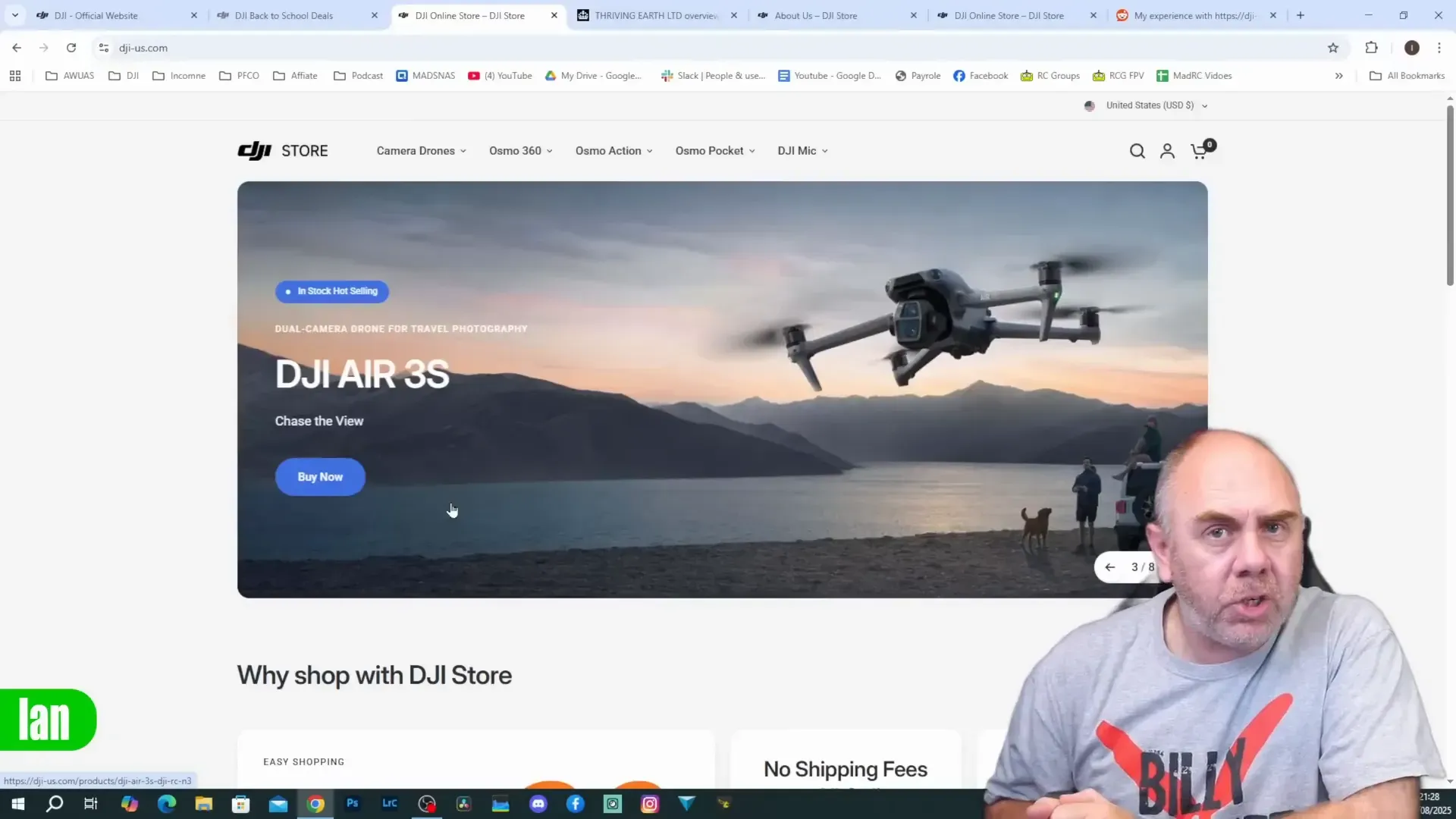Screen dimensions: 1456x819
Task: Open Photoshop from the taskbar
Action: pyautogui.click(x=353, y=804)
